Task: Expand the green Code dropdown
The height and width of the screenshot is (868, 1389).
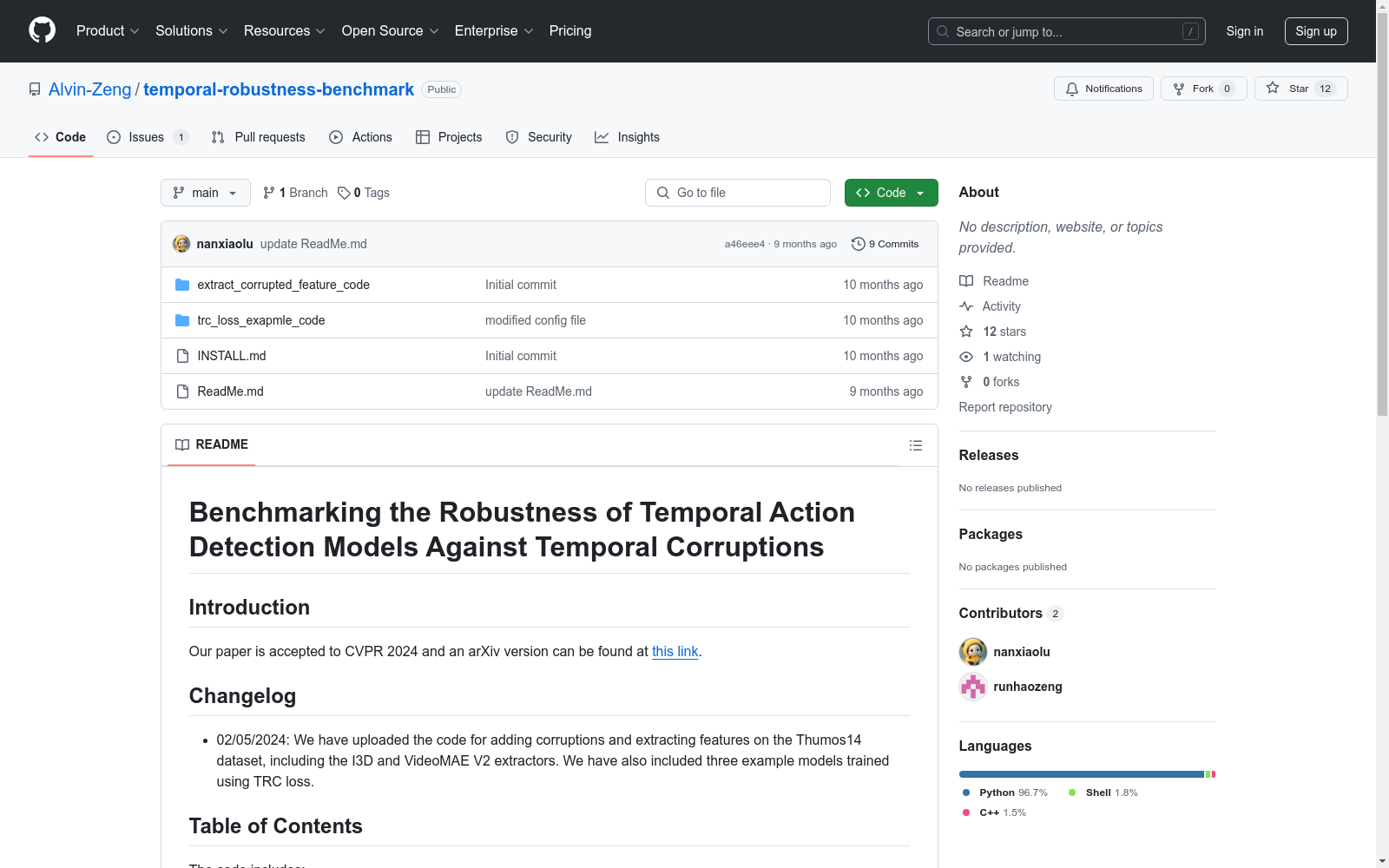Action: click(891, 193)
